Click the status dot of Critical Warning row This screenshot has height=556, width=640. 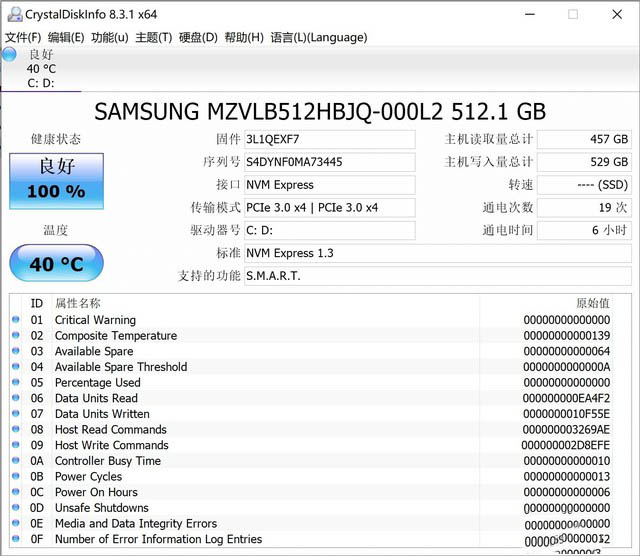tap(16, 320)
